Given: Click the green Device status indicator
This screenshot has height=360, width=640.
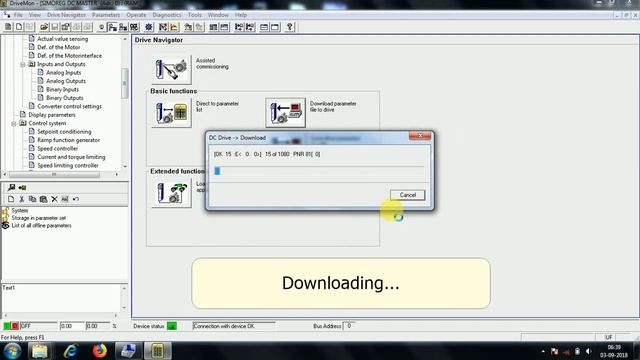Looking at the screenshot, I should [172, 326].
